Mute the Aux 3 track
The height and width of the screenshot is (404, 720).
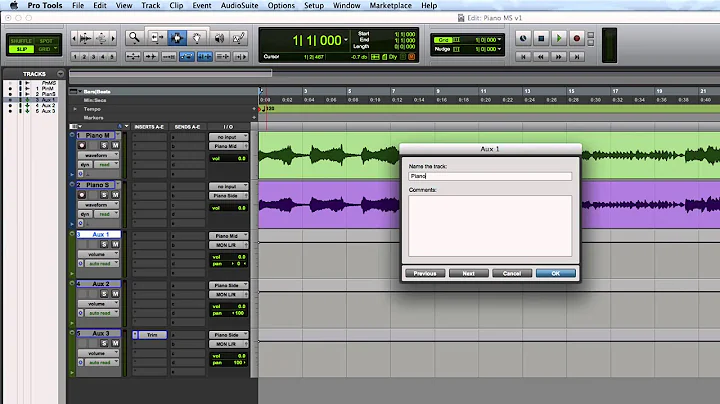click(x=115, y=343)
